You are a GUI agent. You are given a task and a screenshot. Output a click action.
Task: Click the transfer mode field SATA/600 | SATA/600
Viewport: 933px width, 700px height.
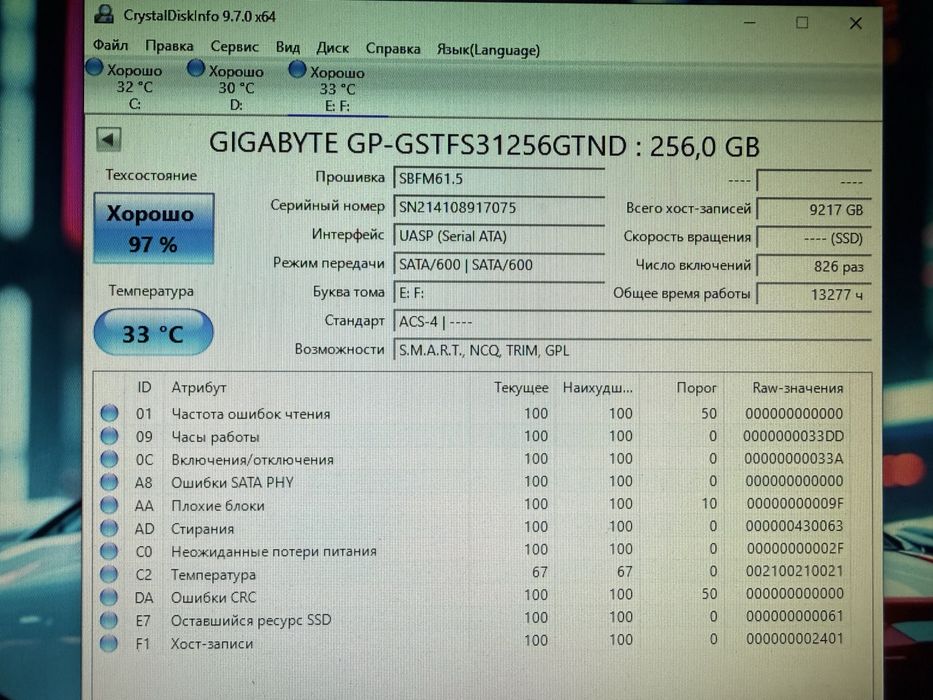(x=499, y=264)
